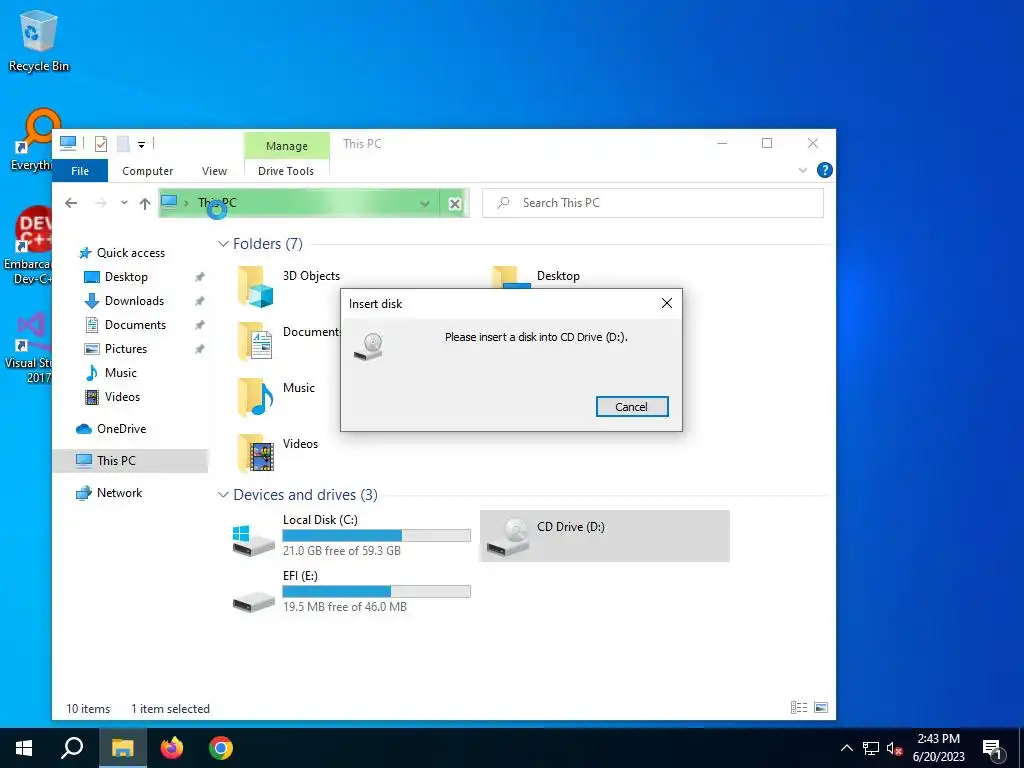The height and width of the screenshot is (768, 1024).
Task: Show hidden tray icons chevron
Action: click(x=846, y=748)
